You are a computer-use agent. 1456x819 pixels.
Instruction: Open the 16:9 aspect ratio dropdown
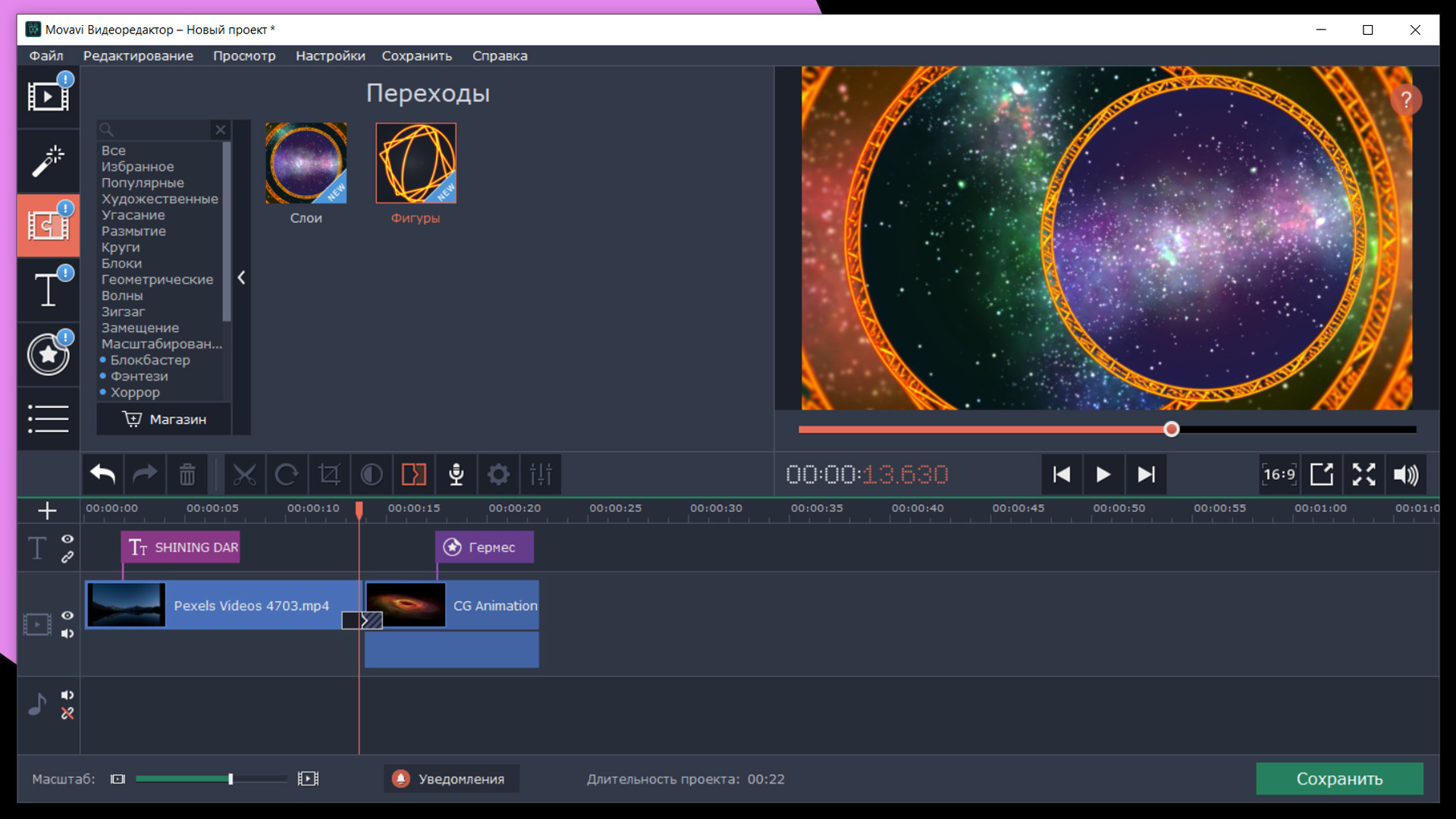click(x=1279, y=475)
